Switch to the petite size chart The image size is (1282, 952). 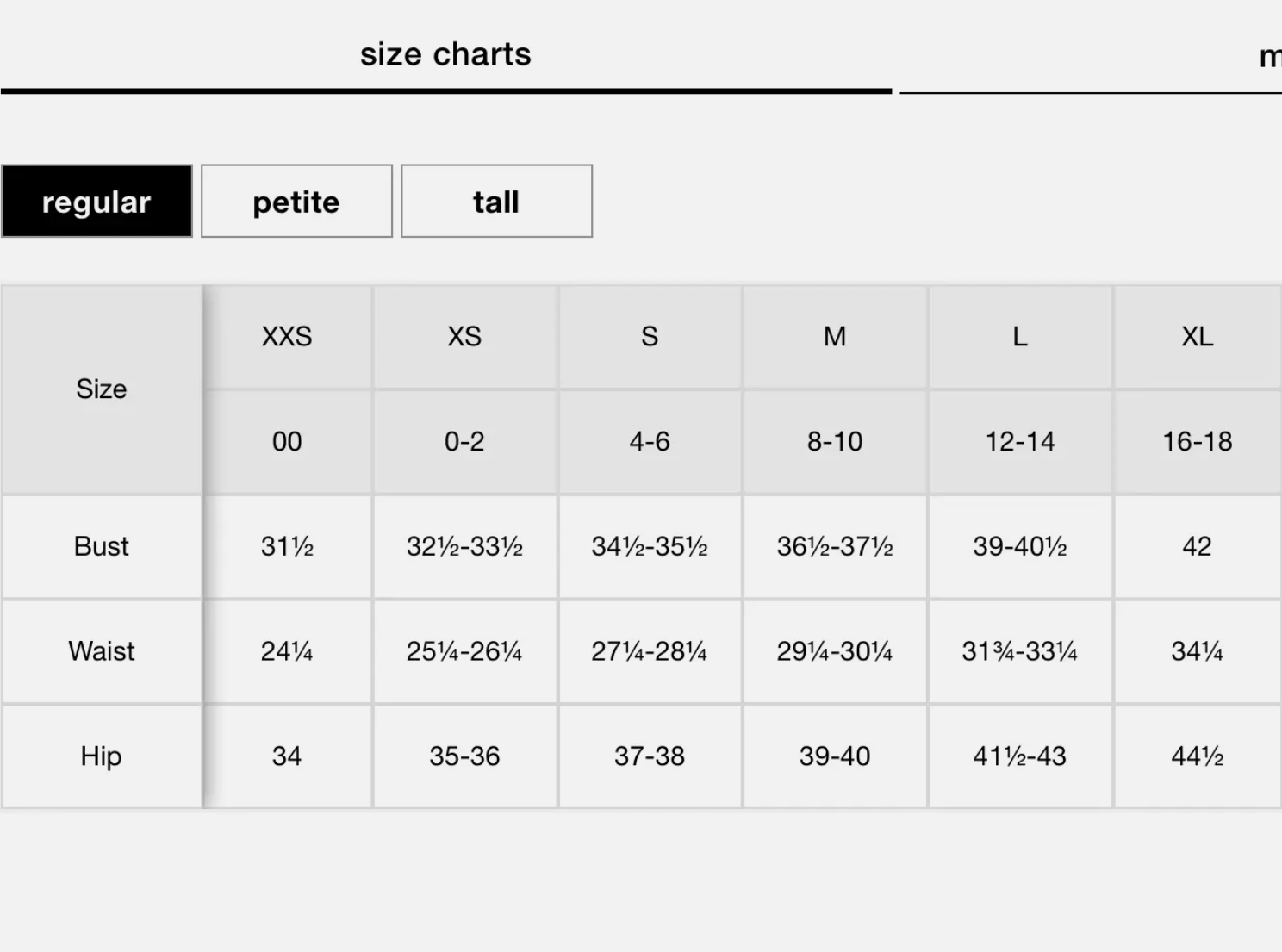click(296, 202)
